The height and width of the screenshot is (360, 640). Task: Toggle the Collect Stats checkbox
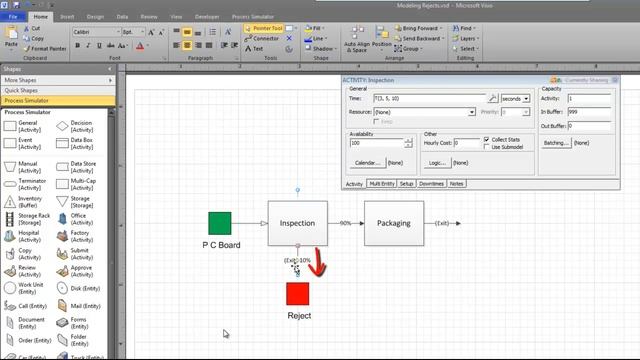pos(487,140)
